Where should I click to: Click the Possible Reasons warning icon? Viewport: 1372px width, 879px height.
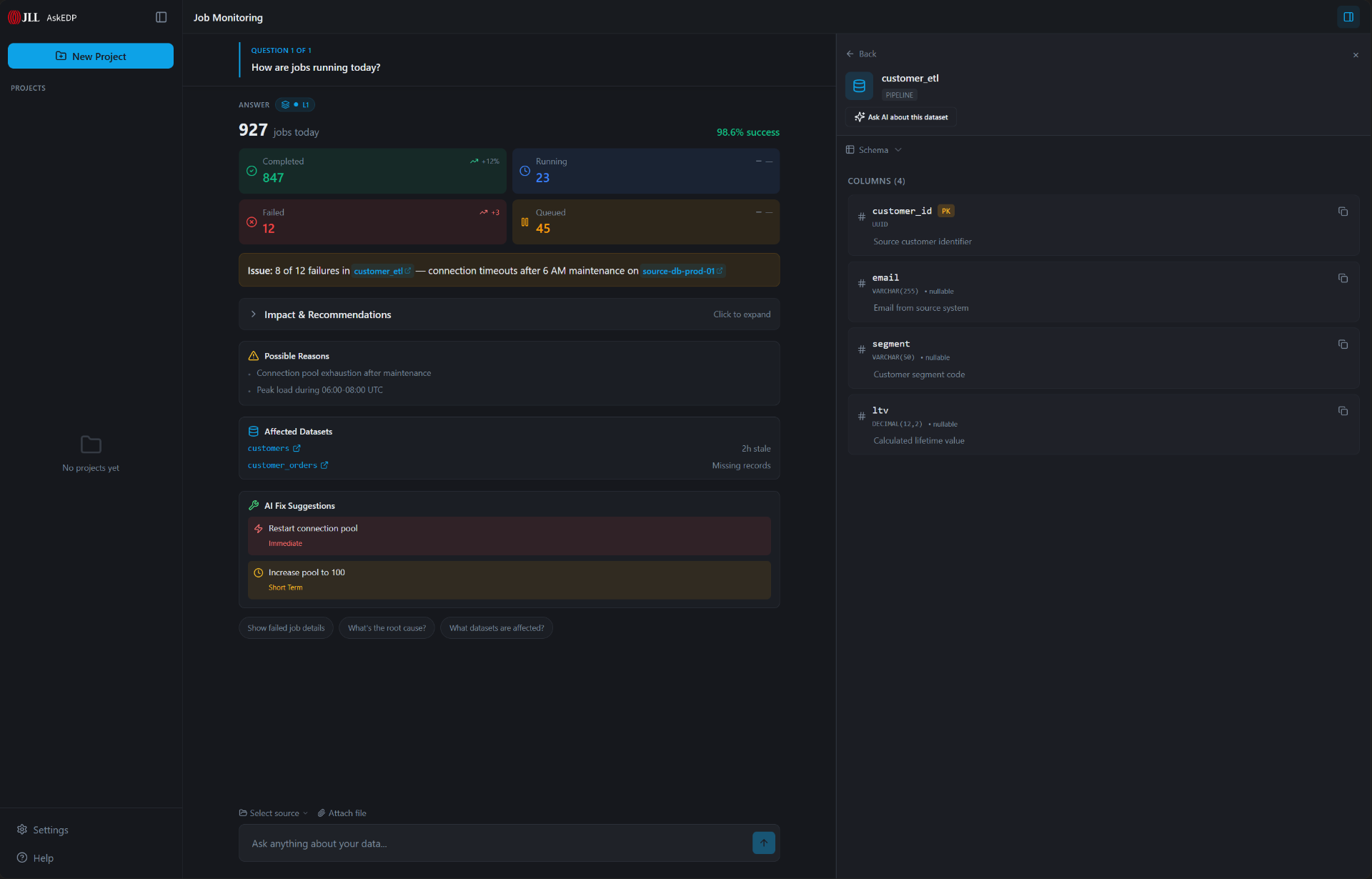(x=253, y=356)
